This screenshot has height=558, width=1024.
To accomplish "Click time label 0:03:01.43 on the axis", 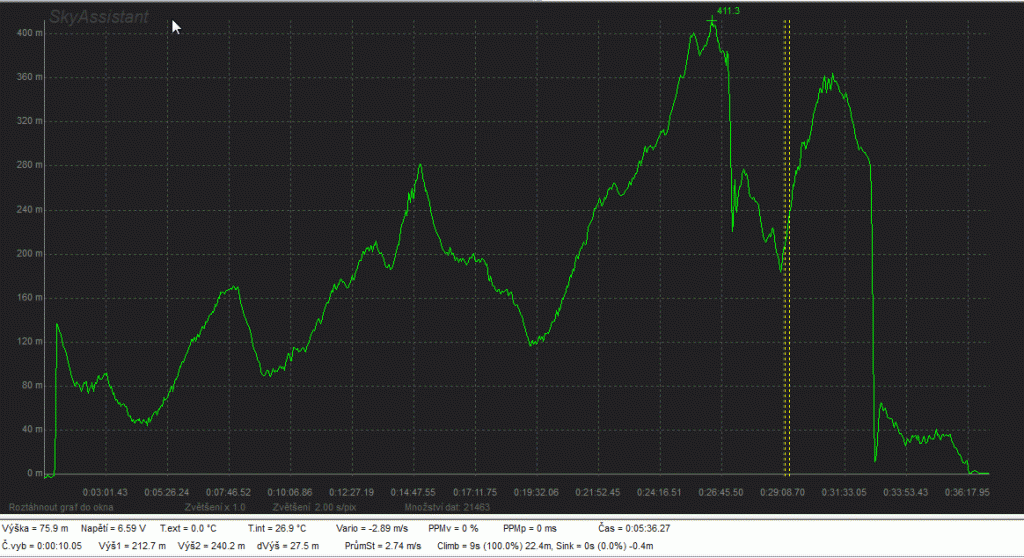I will [x=105, y=492].
